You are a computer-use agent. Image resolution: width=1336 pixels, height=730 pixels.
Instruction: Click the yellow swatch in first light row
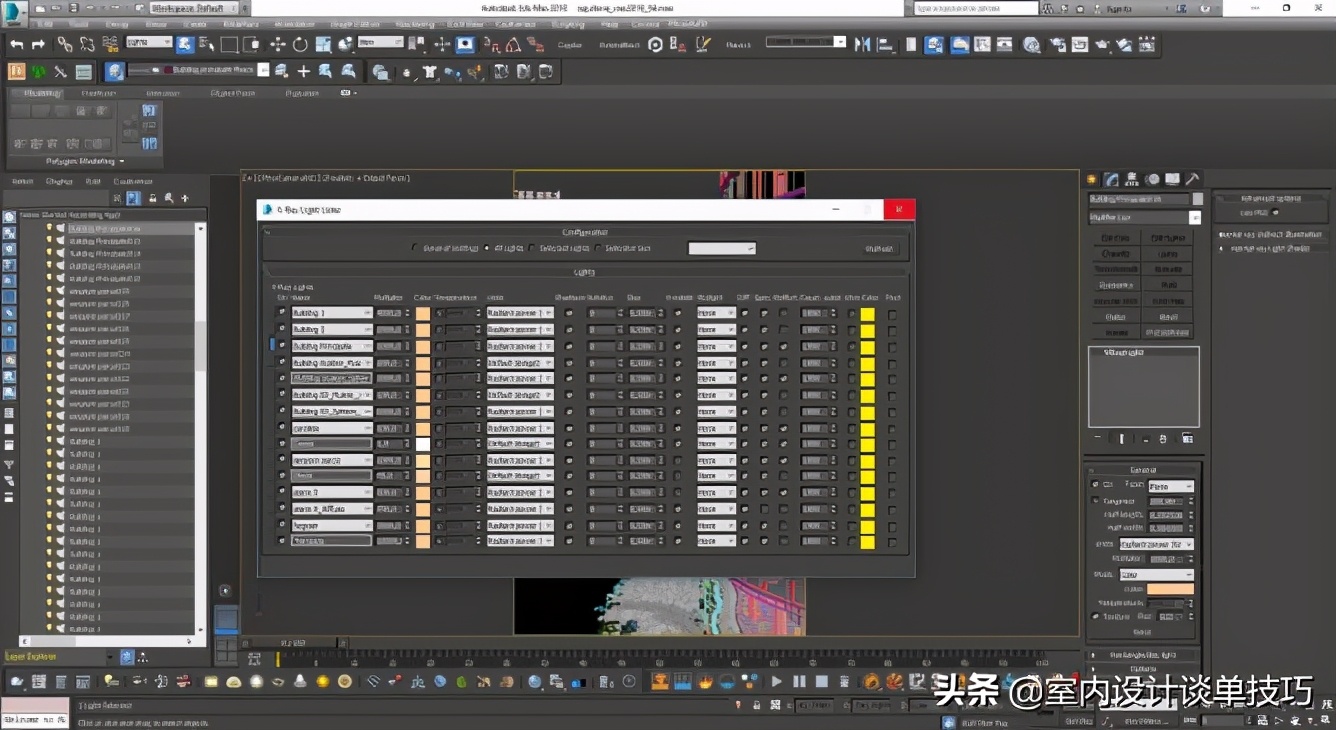[x=867, y=313]
